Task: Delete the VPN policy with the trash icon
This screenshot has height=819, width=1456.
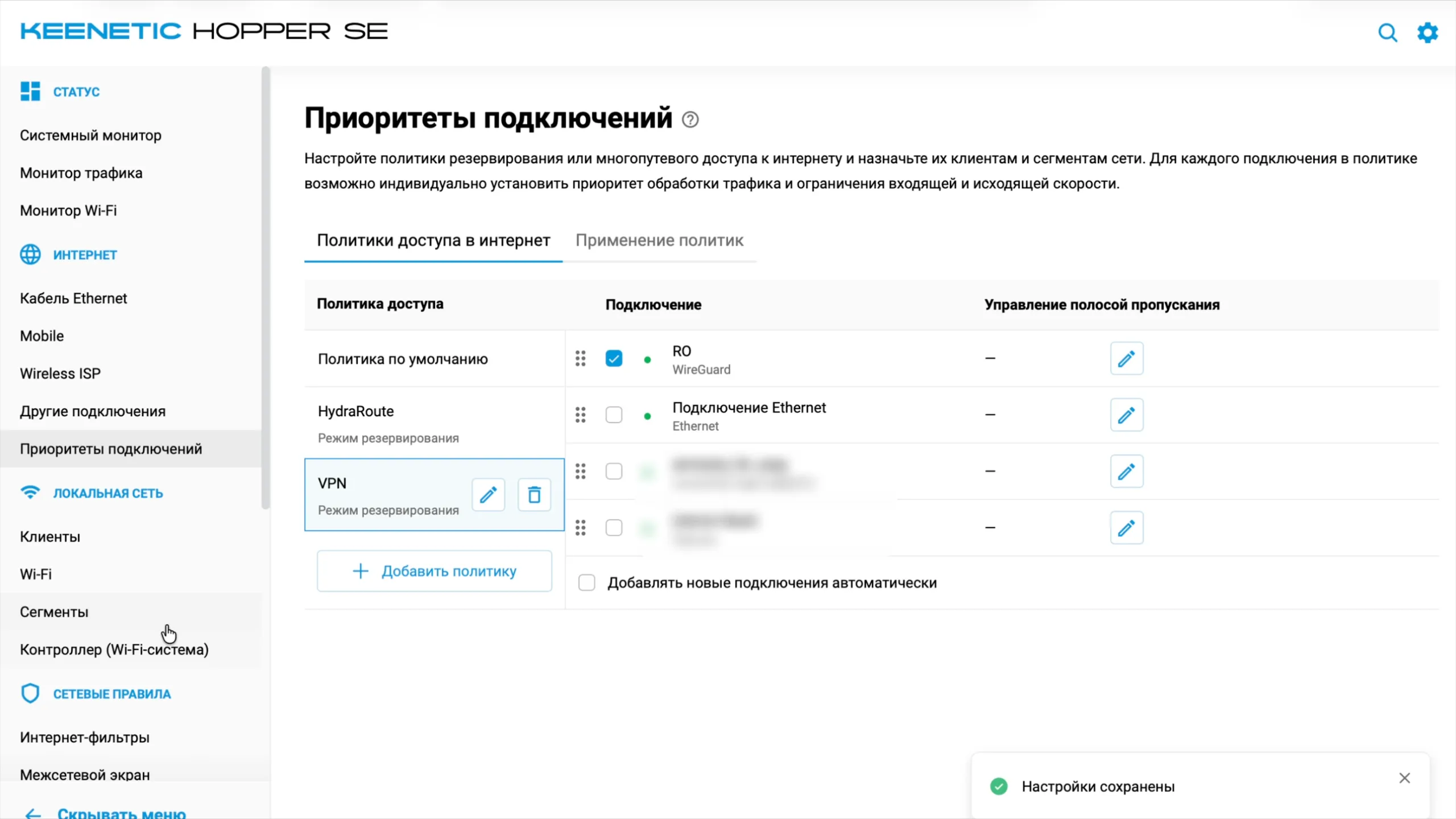Action: [x=534, y=495]
